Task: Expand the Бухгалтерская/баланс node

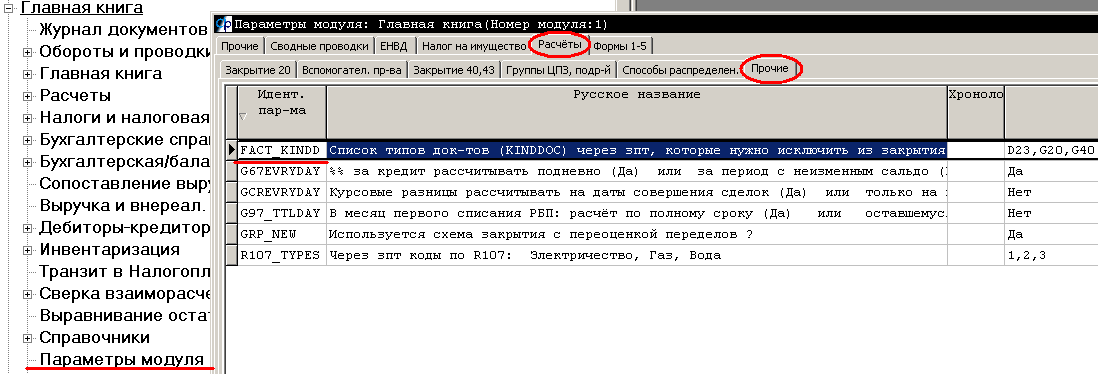Action: (x=28, y=162)
